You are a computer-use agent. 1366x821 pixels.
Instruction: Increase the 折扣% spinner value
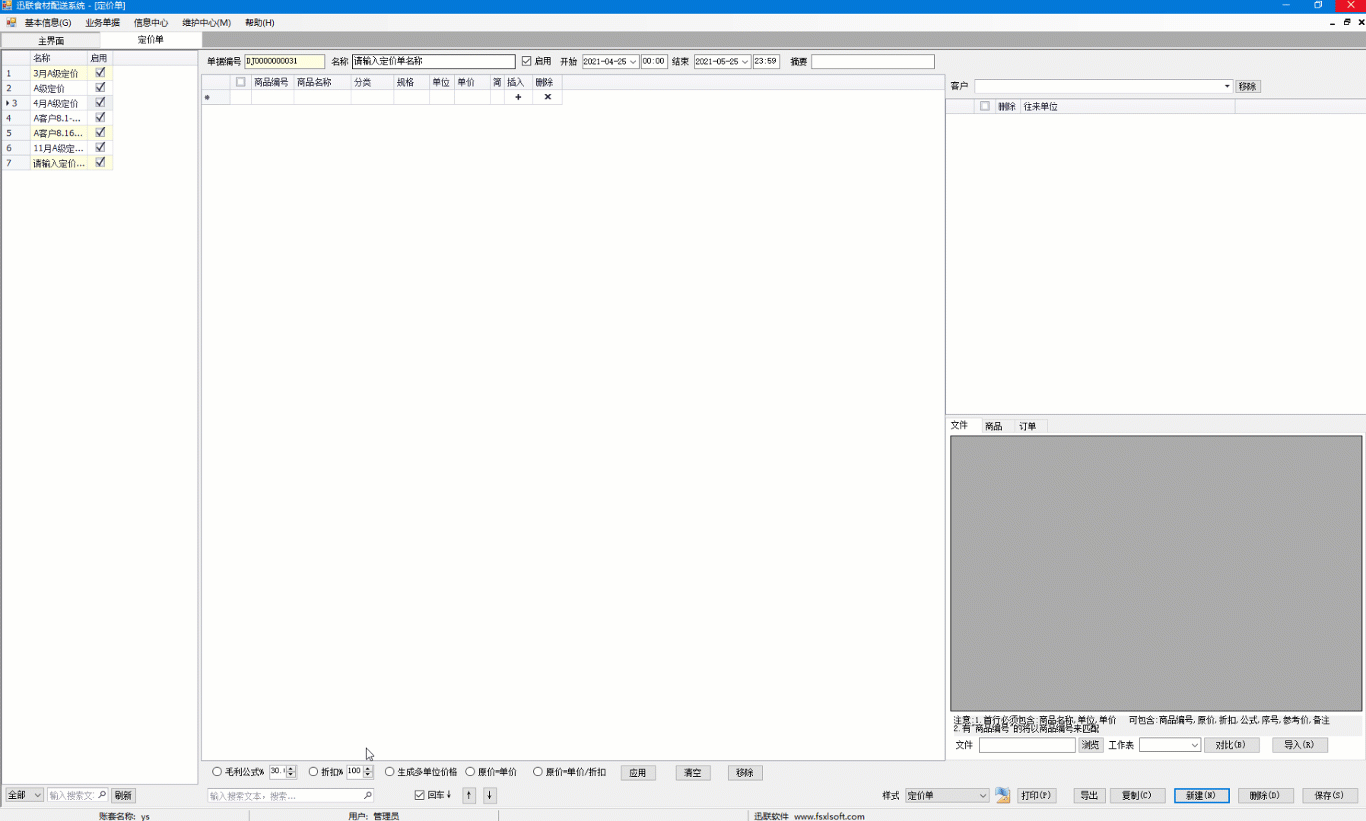(368, 768)
